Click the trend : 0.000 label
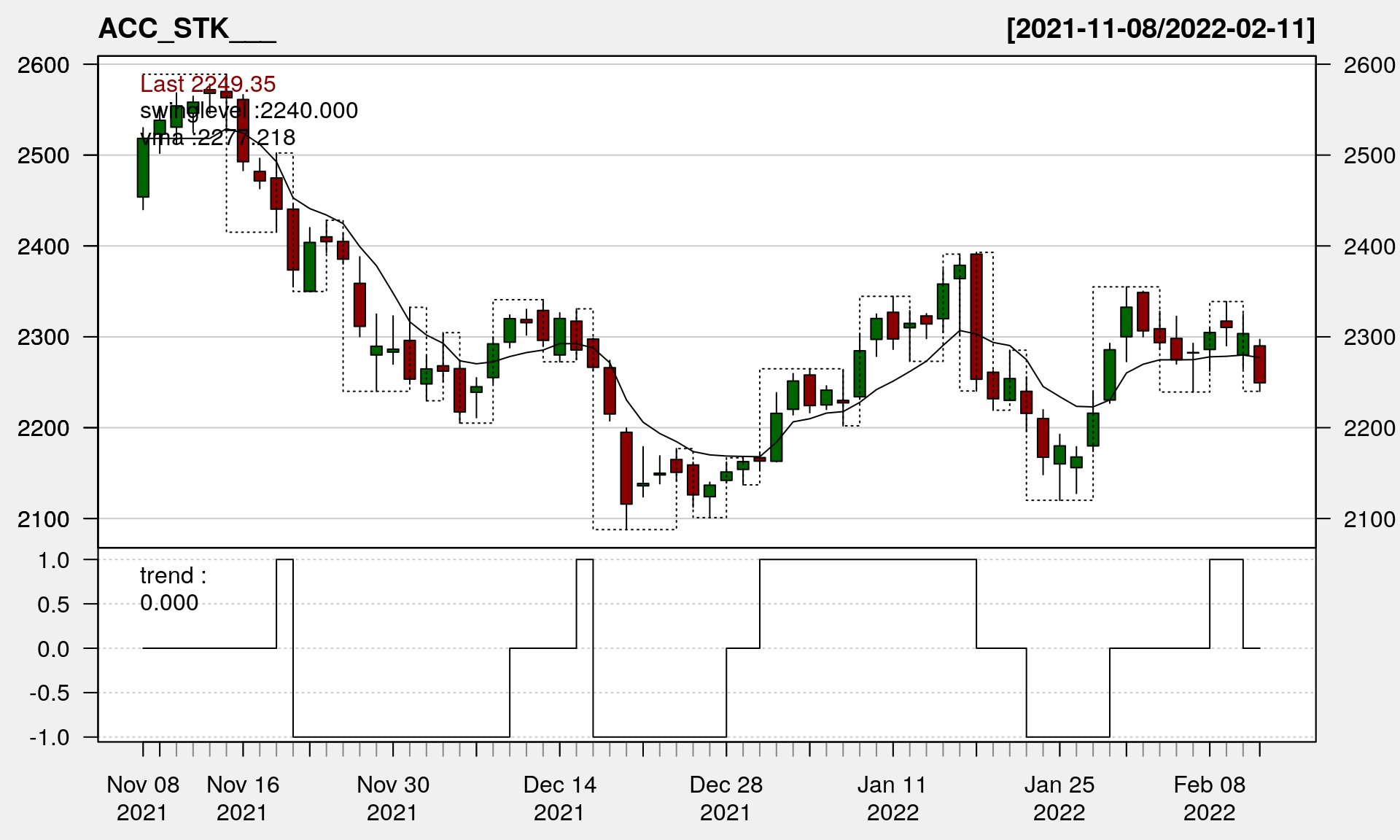This screenshot has height=840, width=1400. click(173, 589)
